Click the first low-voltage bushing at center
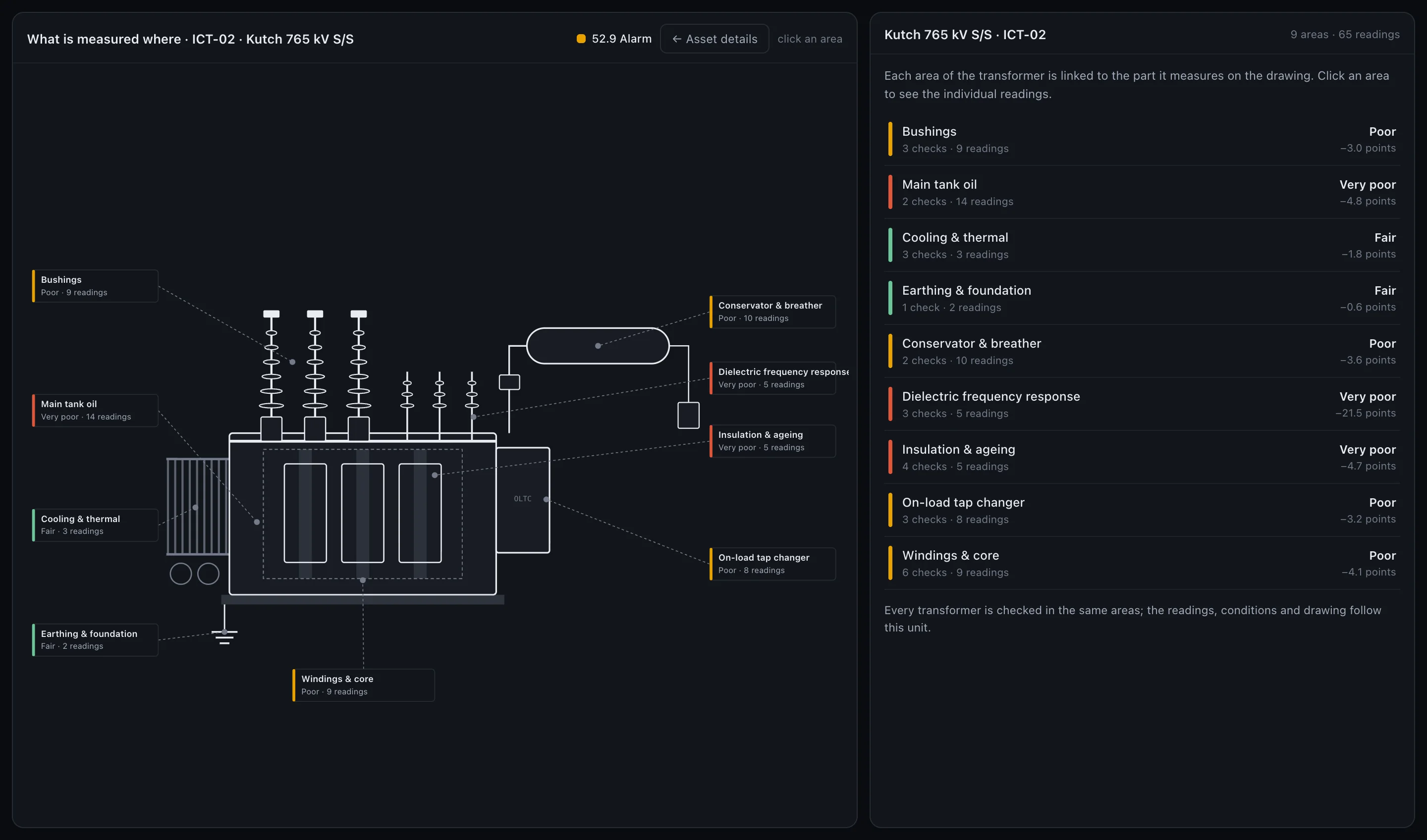This screenshot has width=1427, height=840. tap(407, 405)
